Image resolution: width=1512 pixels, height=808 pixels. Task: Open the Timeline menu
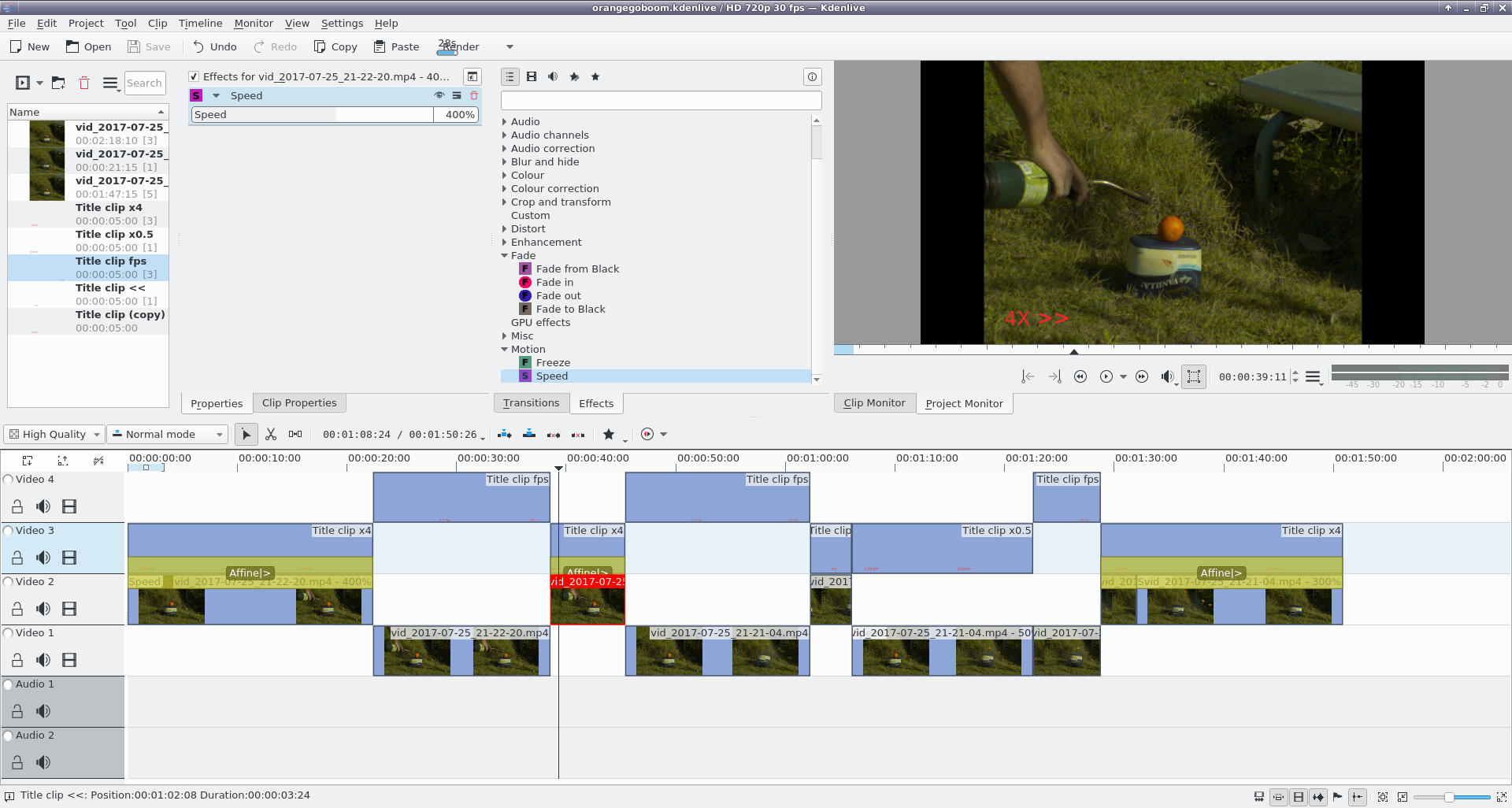(200, 23)
